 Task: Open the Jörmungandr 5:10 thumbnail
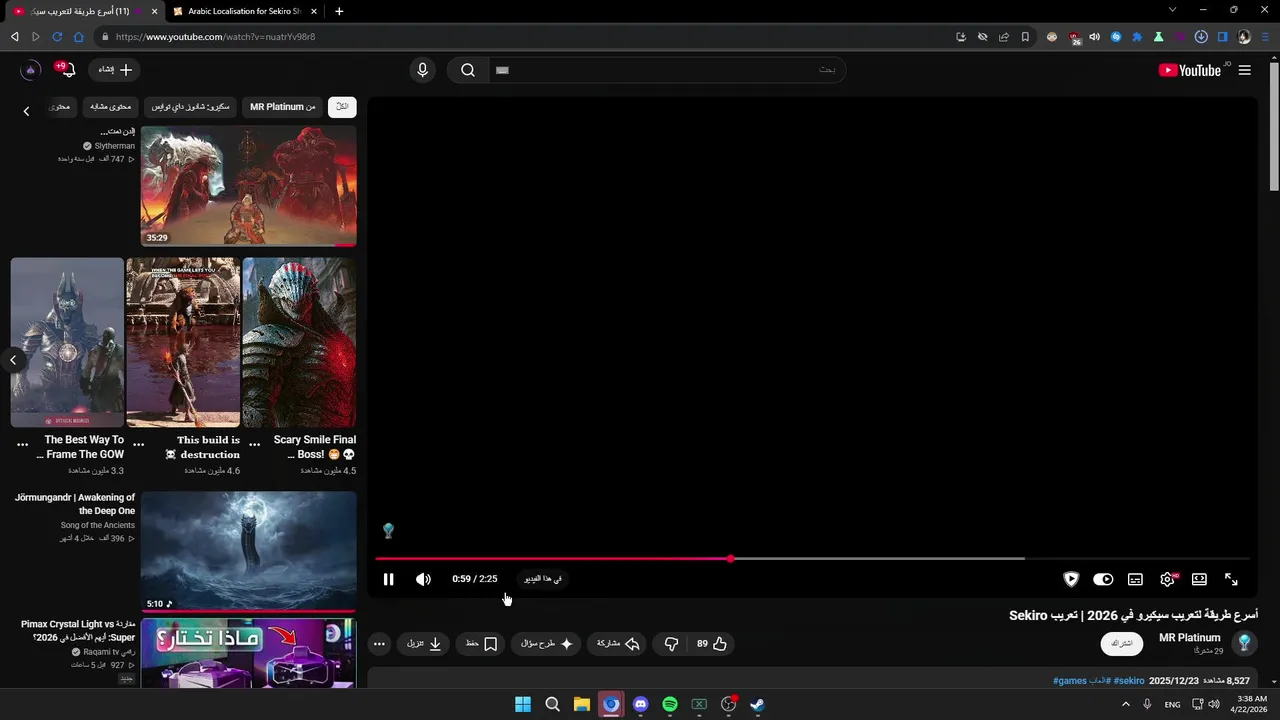point(249,551)
